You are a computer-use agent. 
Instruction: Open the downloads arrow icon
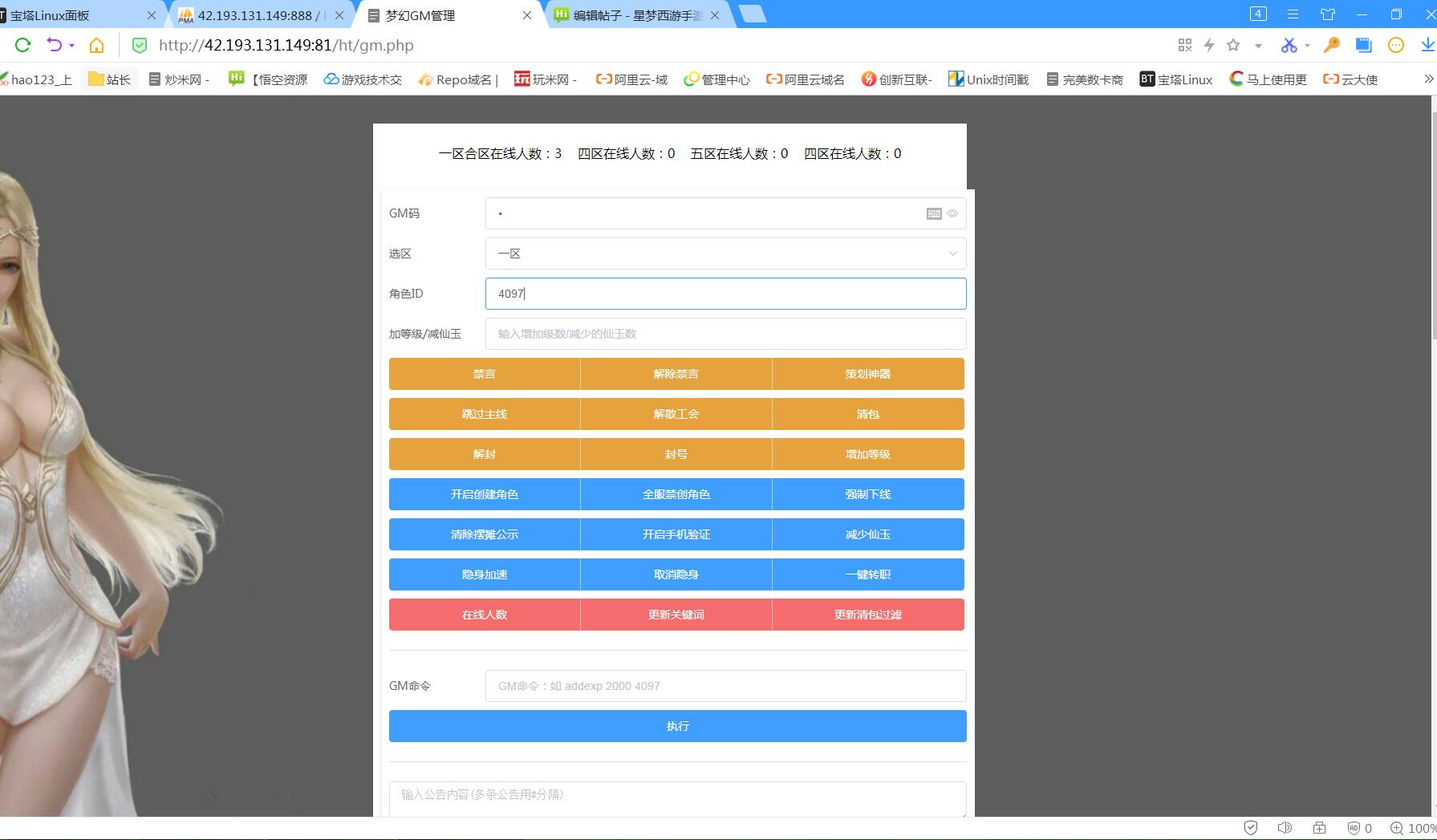point(1428,46)
